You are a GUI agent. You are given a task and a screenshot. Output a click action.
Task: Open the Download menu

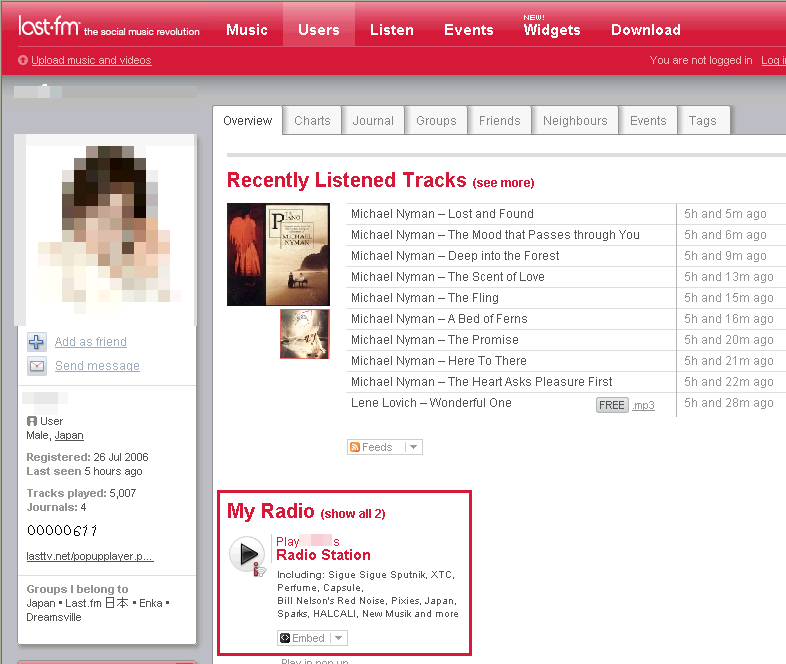pyautogui.click(x=646, y=30)
